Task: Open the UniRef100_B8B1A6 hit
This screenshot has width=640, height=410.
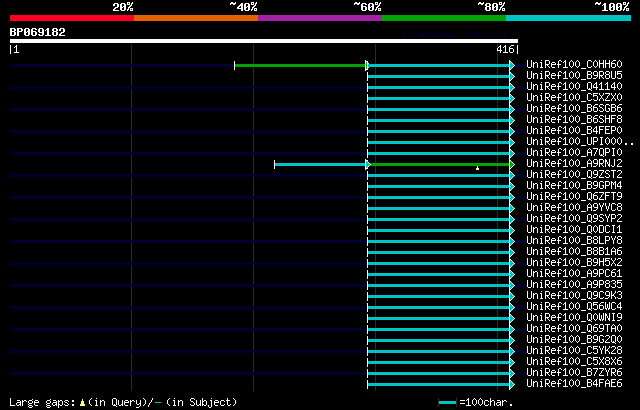Action: pos(574,252)
